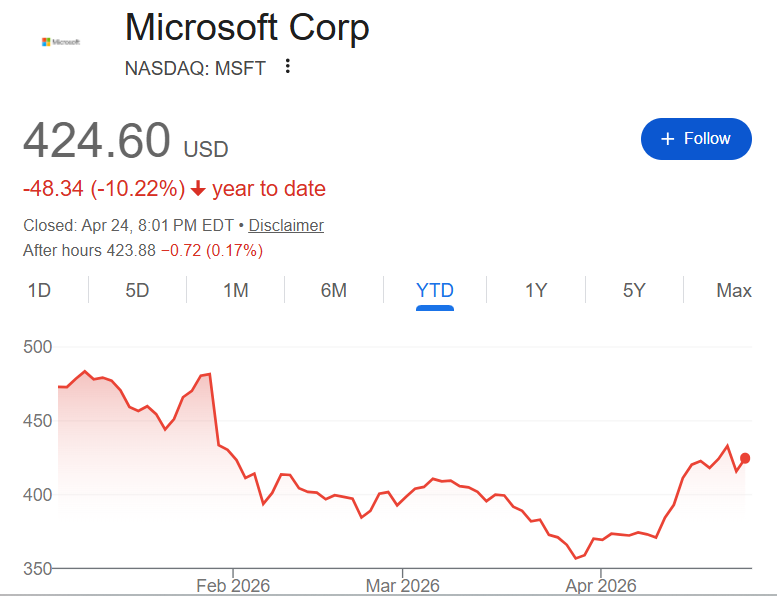Switch to the 1D time range tab
The image size is (777, 596).
coord(39,291)
